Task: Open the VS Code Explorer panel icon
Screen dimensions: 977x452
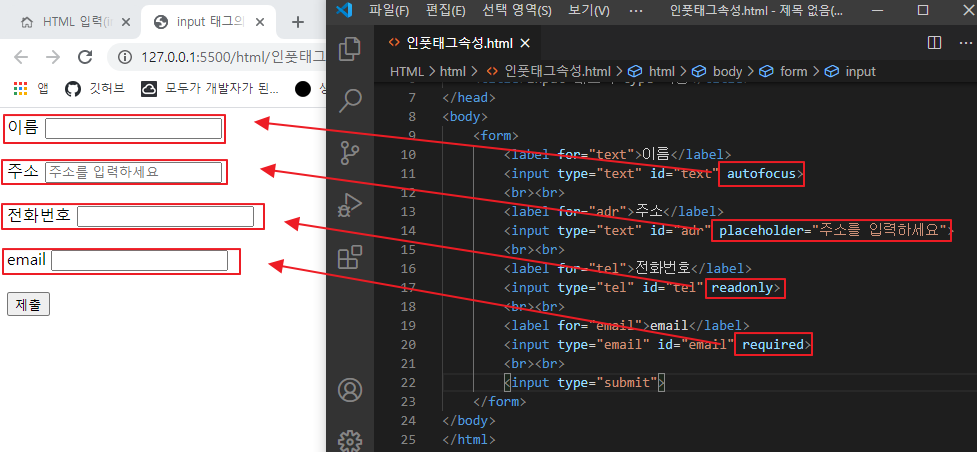Action: pyautogui.click(x=350, y=49)
